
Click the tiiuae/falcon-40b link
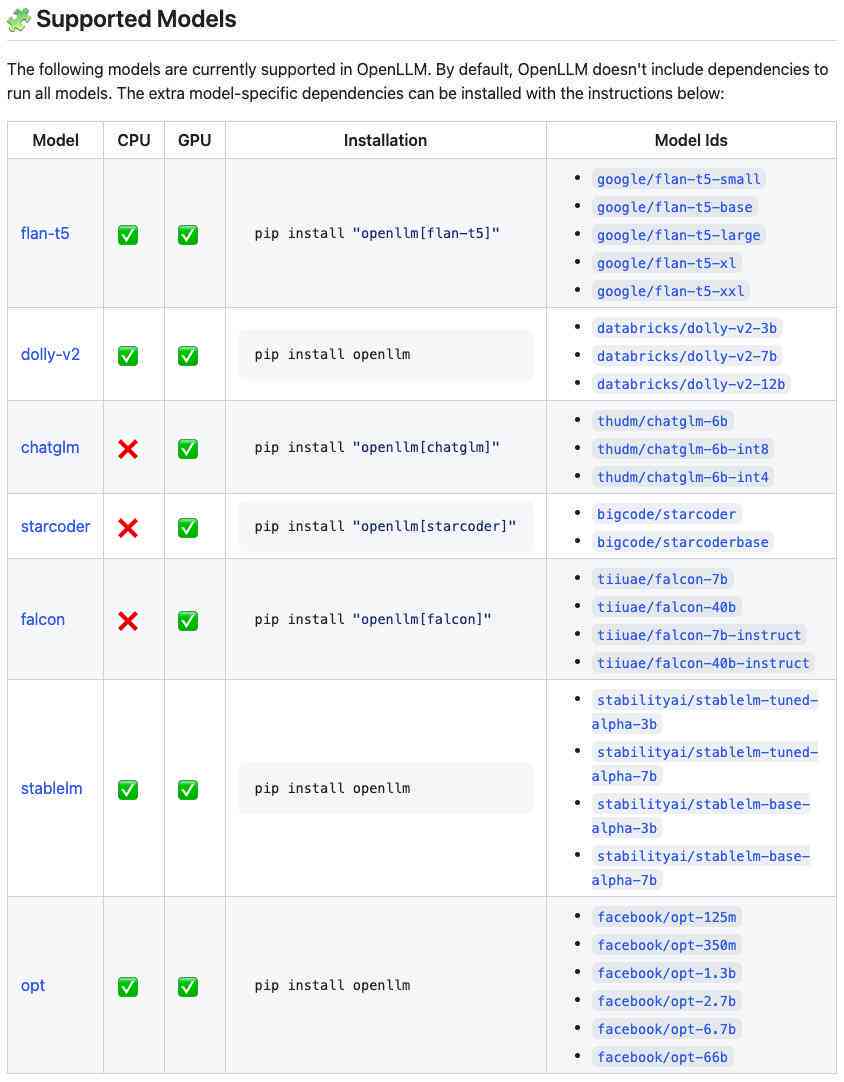coord(666,607)
